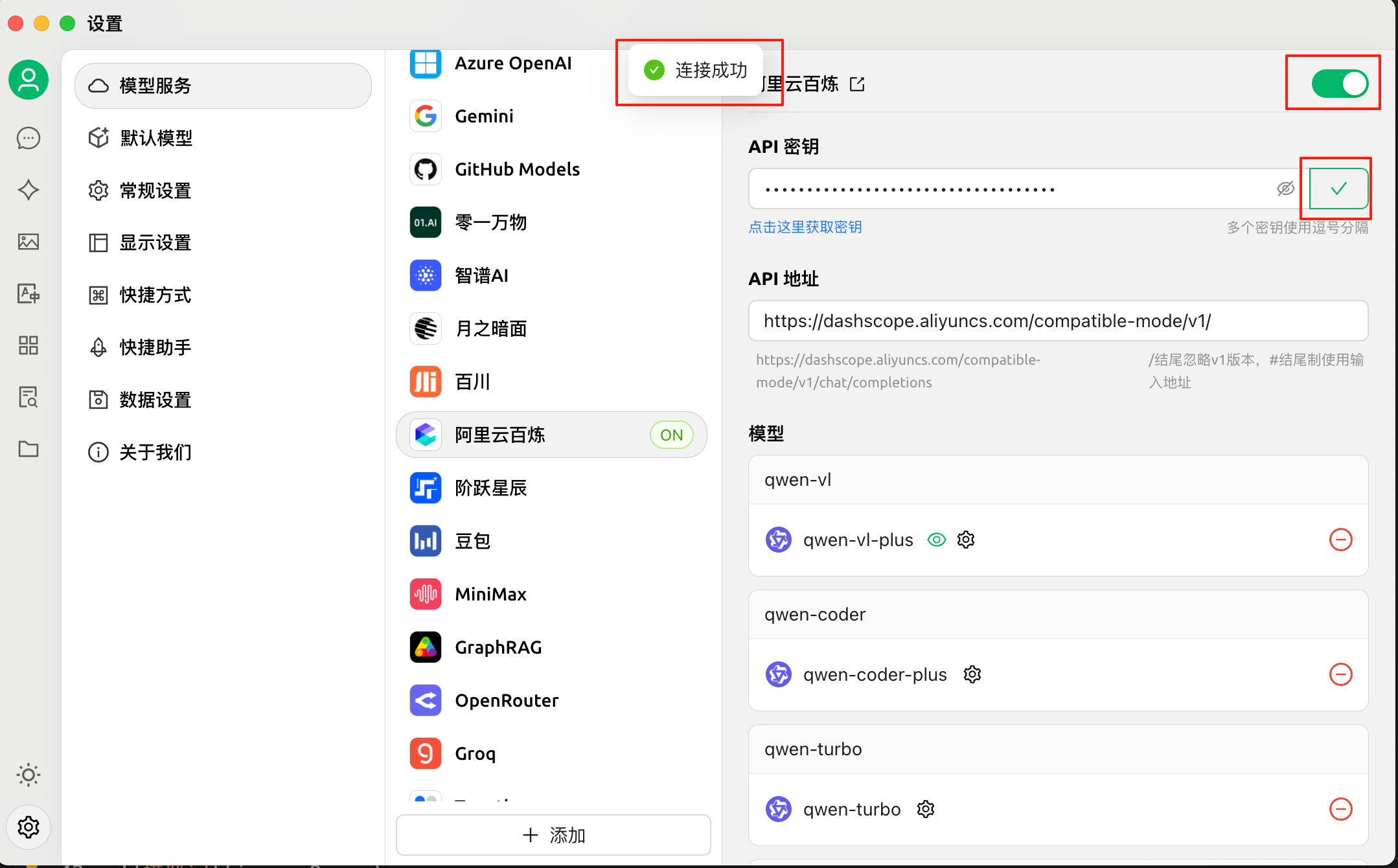The height and width of the screenshot is (868, 1398).
Task: Open the 模型服务 settings section
Action: [x=223, y=86]
